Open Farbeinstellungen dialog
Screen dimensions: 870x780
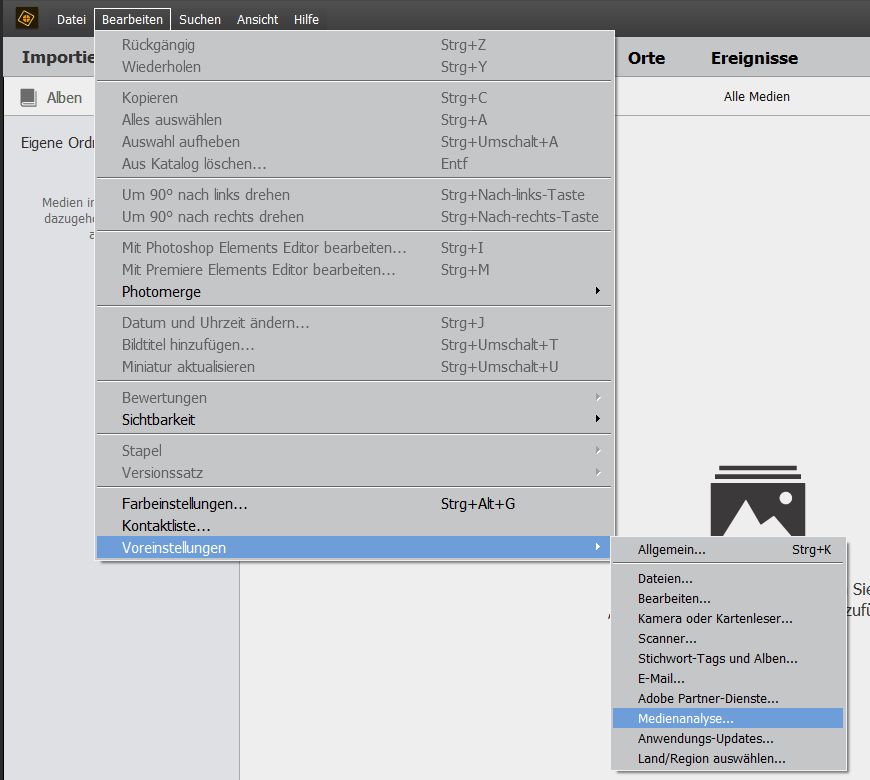354,504
